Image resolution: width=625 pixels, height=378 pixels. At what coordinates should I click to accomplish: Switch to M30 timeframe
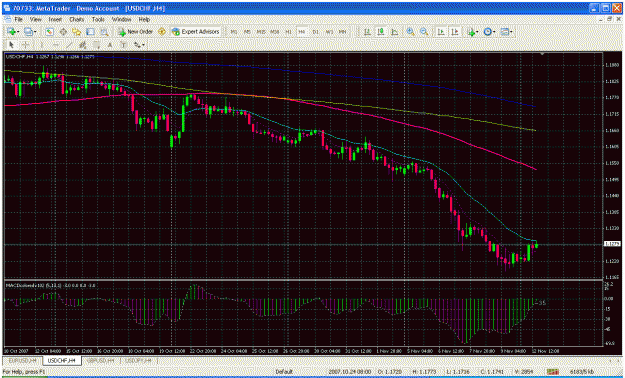pyautogui.click(x=274, y=32)
